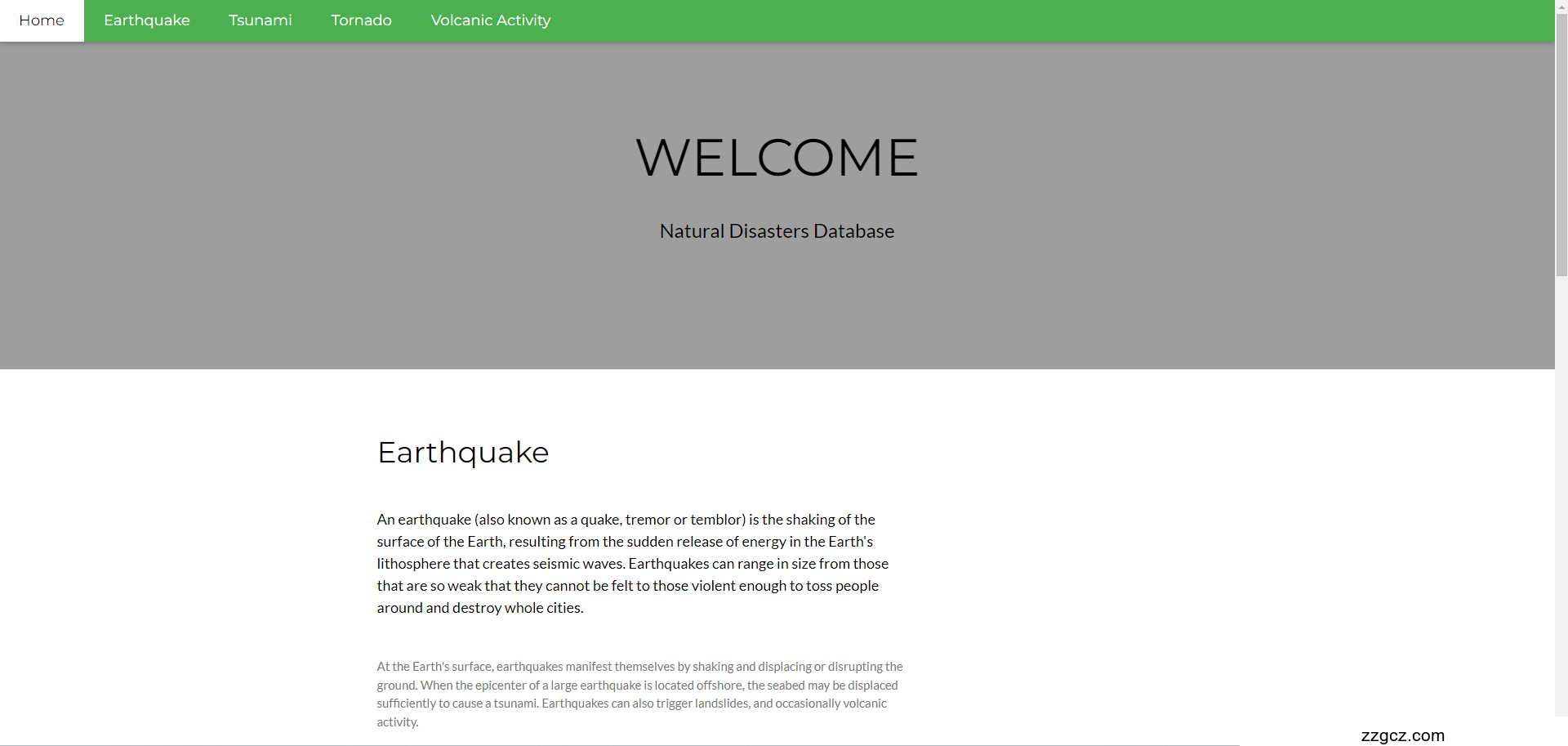Go to the Tsunami page
Viewport: 1568px width, 746px height.
coord(260,20)
